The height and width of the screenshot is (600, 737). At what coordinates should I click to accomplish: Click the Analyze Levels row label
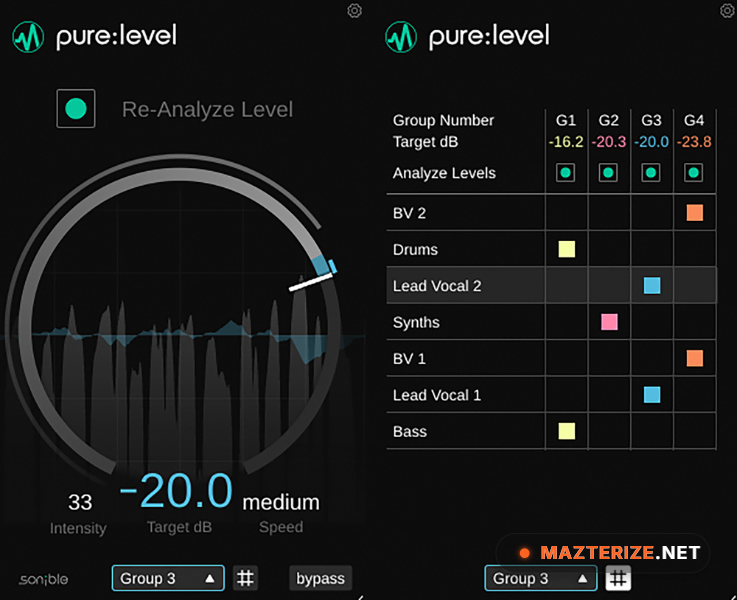[x=444, y=173]
